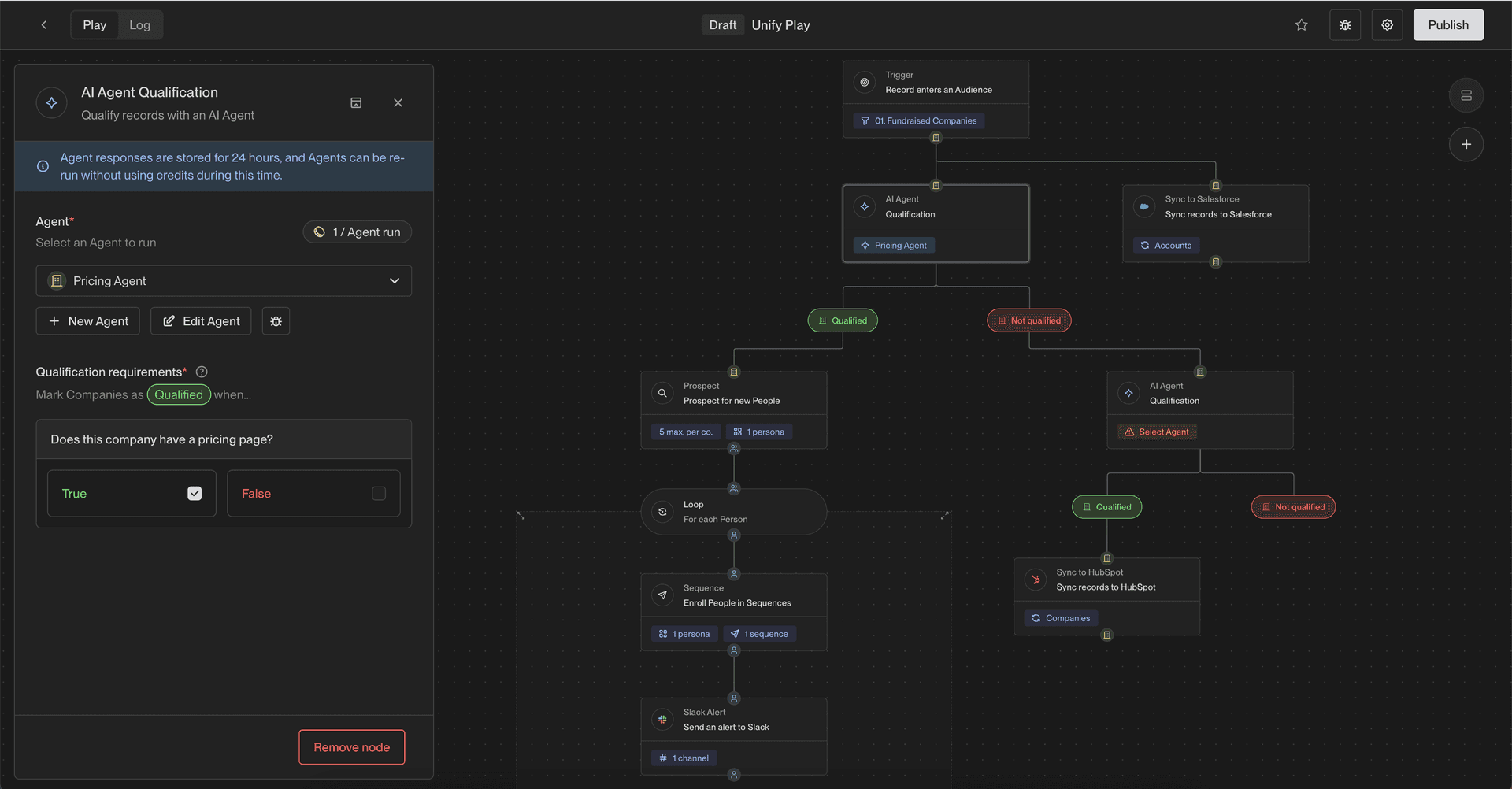Switch to the Play tab

[x=94, y=24]
